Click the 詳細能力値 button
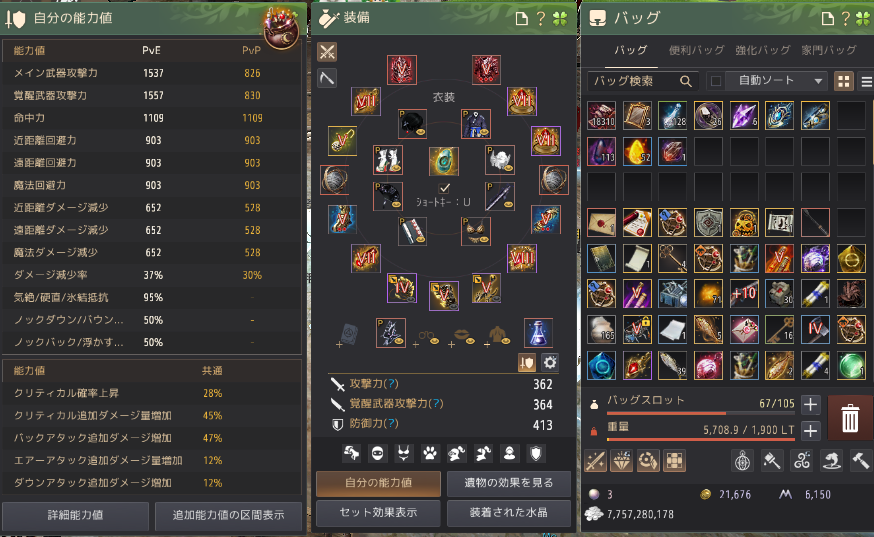The height and width of the screenshot is (537, 874). coord(75,515)
